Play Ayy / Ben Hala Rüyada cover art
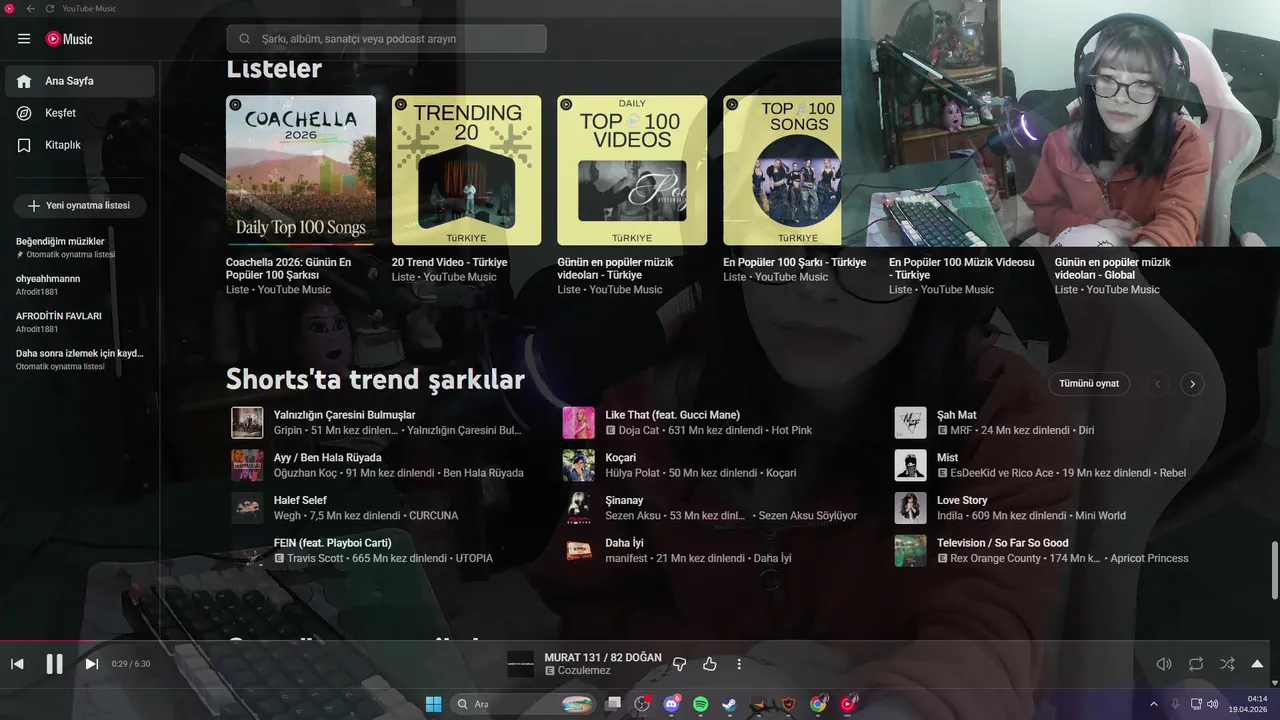Image resolution: width=1280 pixels, height=720 pixels. (247, 465)
